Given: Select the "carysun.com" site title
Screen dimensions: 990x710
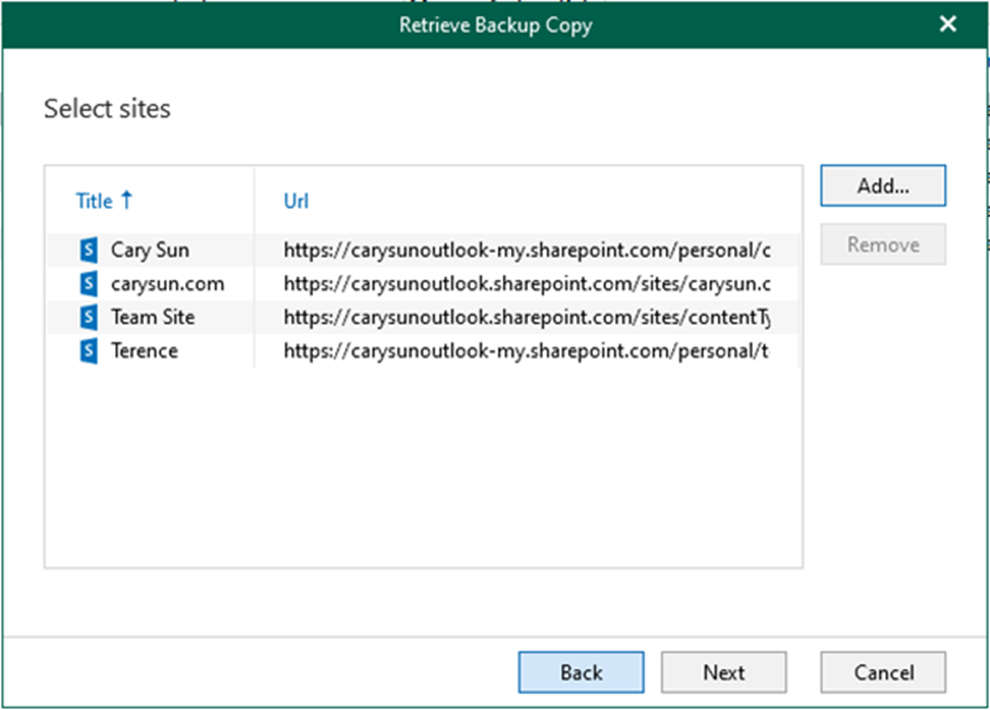Looking at the screenshot, I should pyautogui.click(x=167, y=284).
